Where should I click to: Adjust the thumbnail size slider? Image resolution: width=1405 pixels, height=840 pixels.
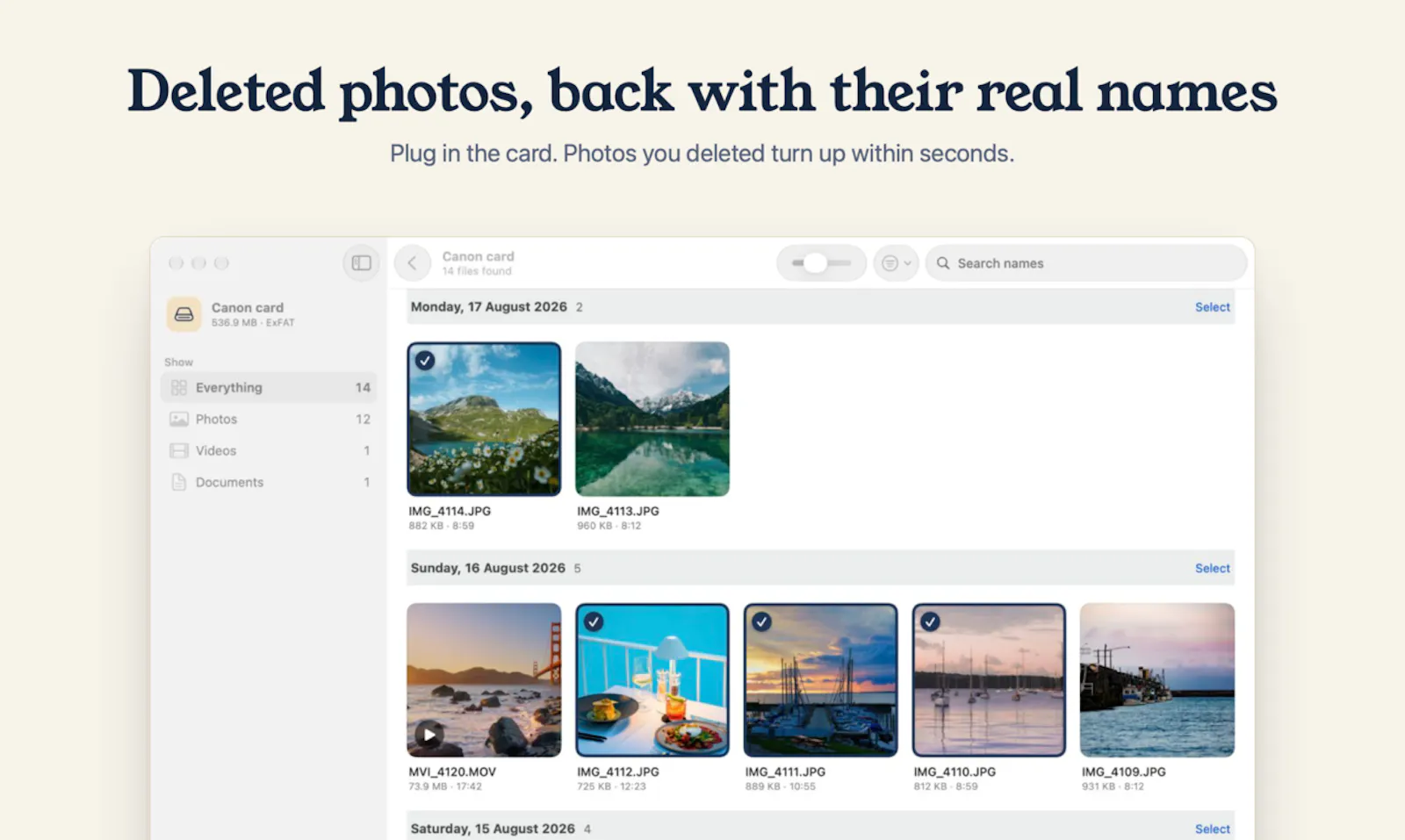point(821,262)
